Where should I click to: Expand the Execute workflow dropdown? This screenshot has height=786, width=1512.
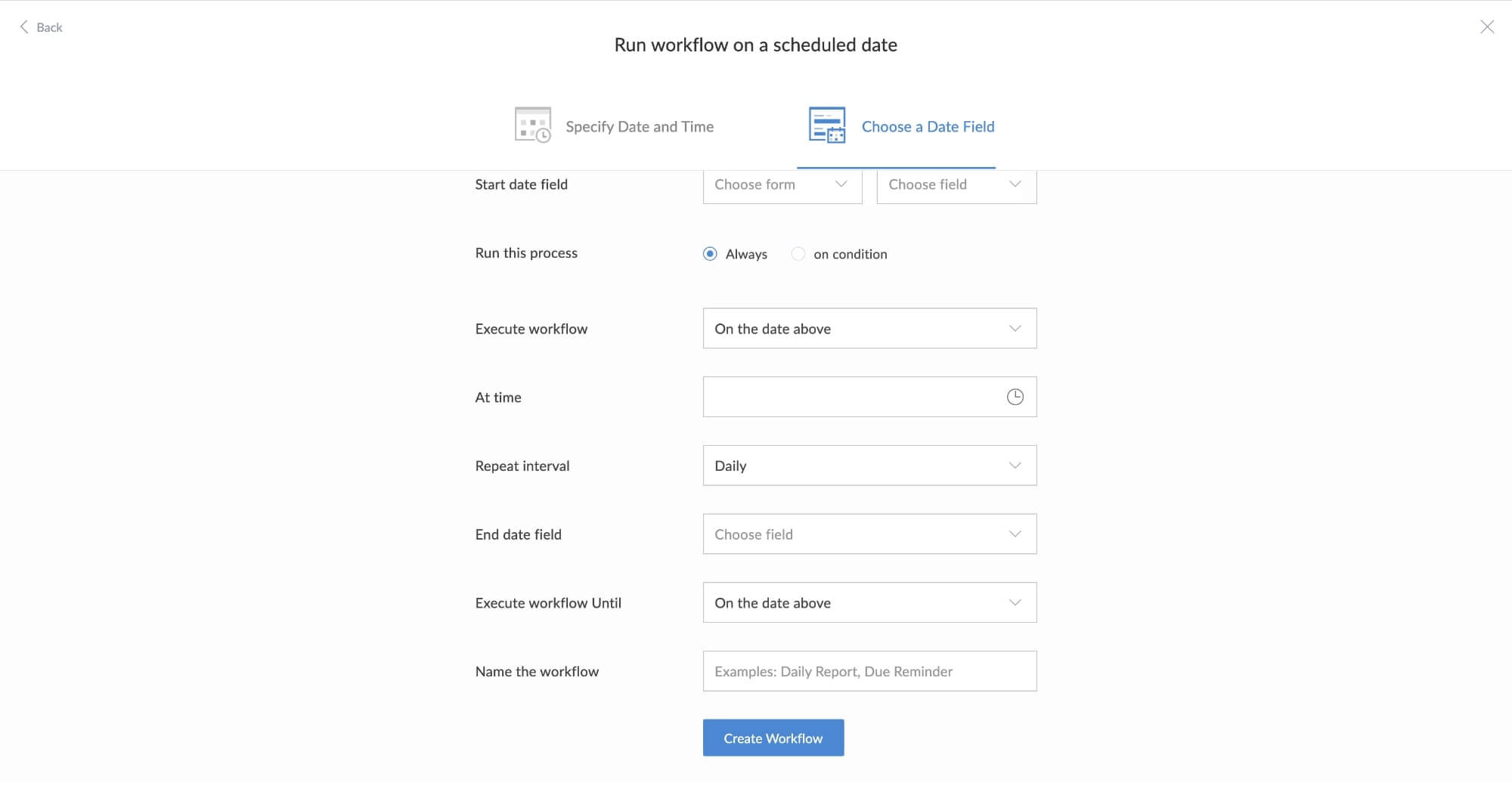point(869,328)
